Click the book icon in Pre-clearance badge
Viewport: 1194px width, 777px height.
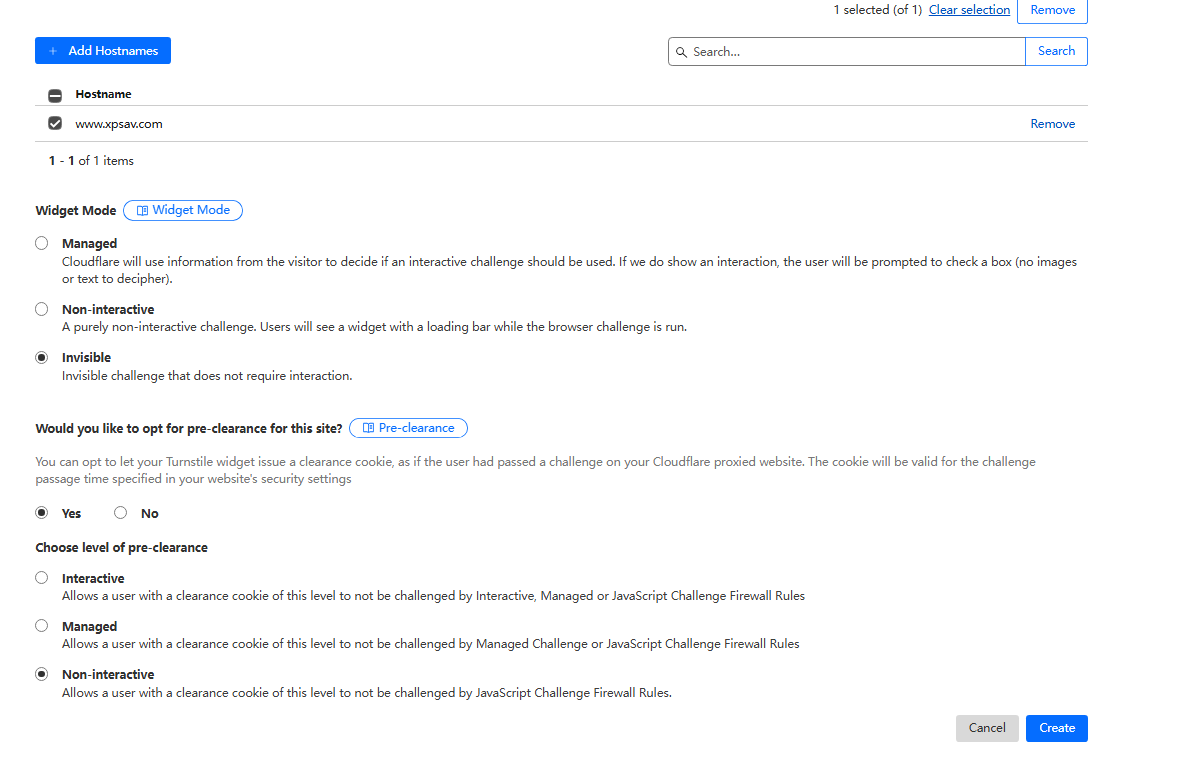click(x=368, y=428)
